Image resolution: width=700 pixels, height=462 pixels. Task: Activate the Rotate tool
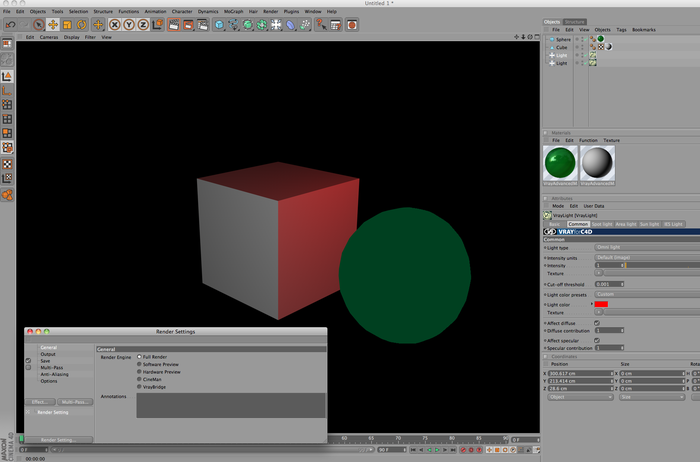pyautogui.click(x=81, y=25)
